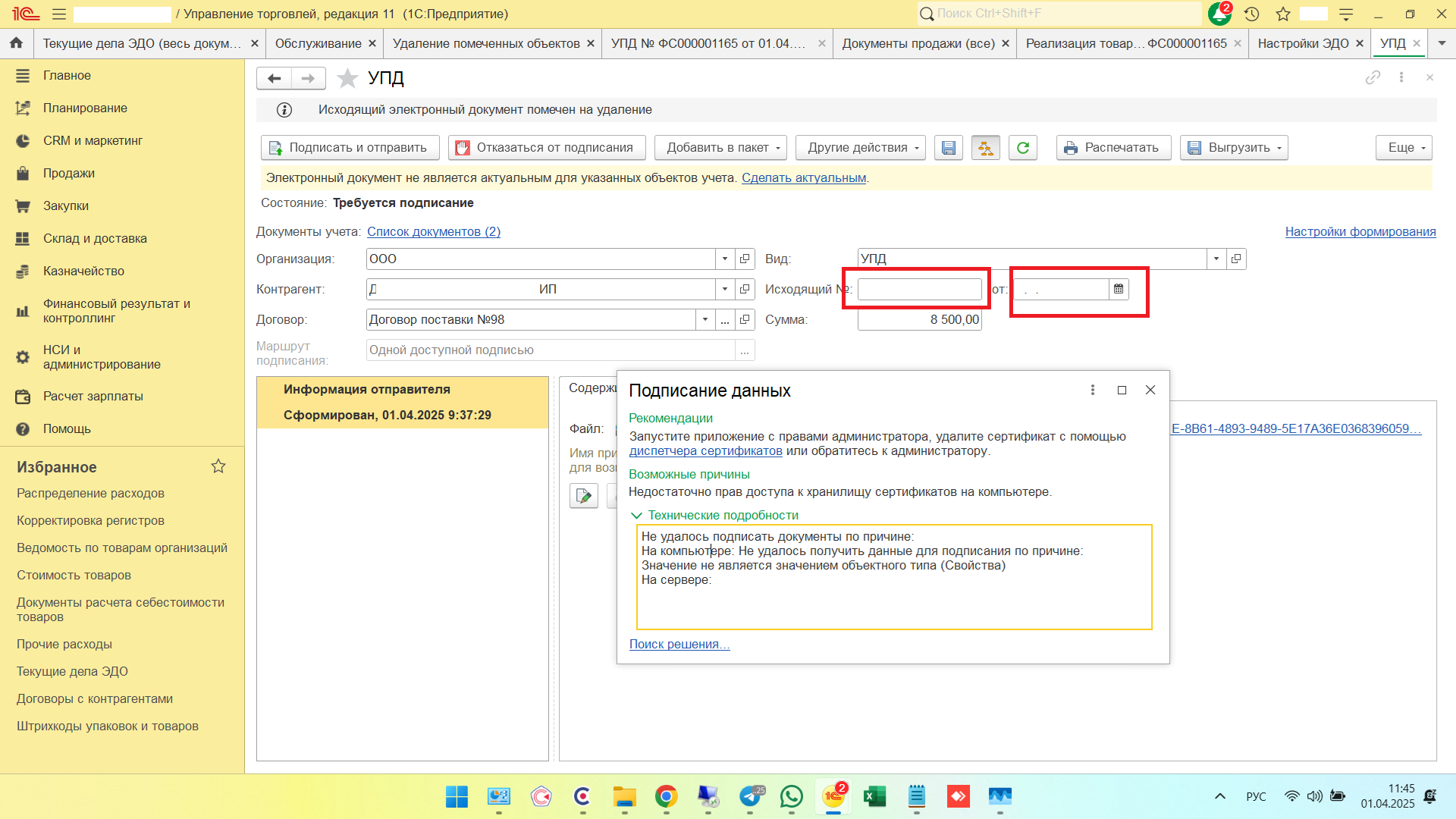Click the document structure hierarchy icon

985,148
